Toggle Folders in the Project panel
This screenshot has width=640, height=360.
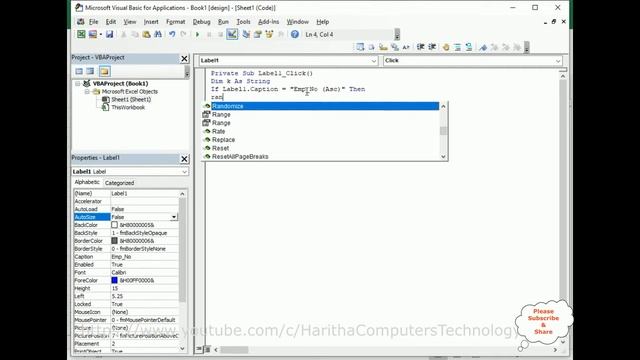click(104, 71)
